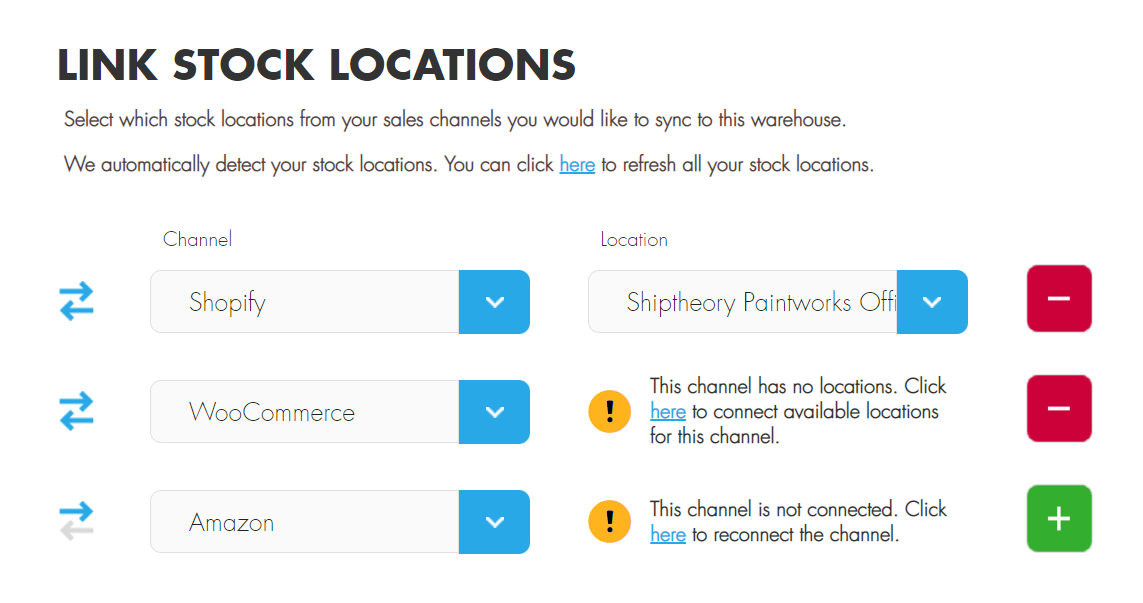Click the Link Stock Locations heading
Image resolution: width=1143 pixels, height=603 pixels.
[316, 66]
